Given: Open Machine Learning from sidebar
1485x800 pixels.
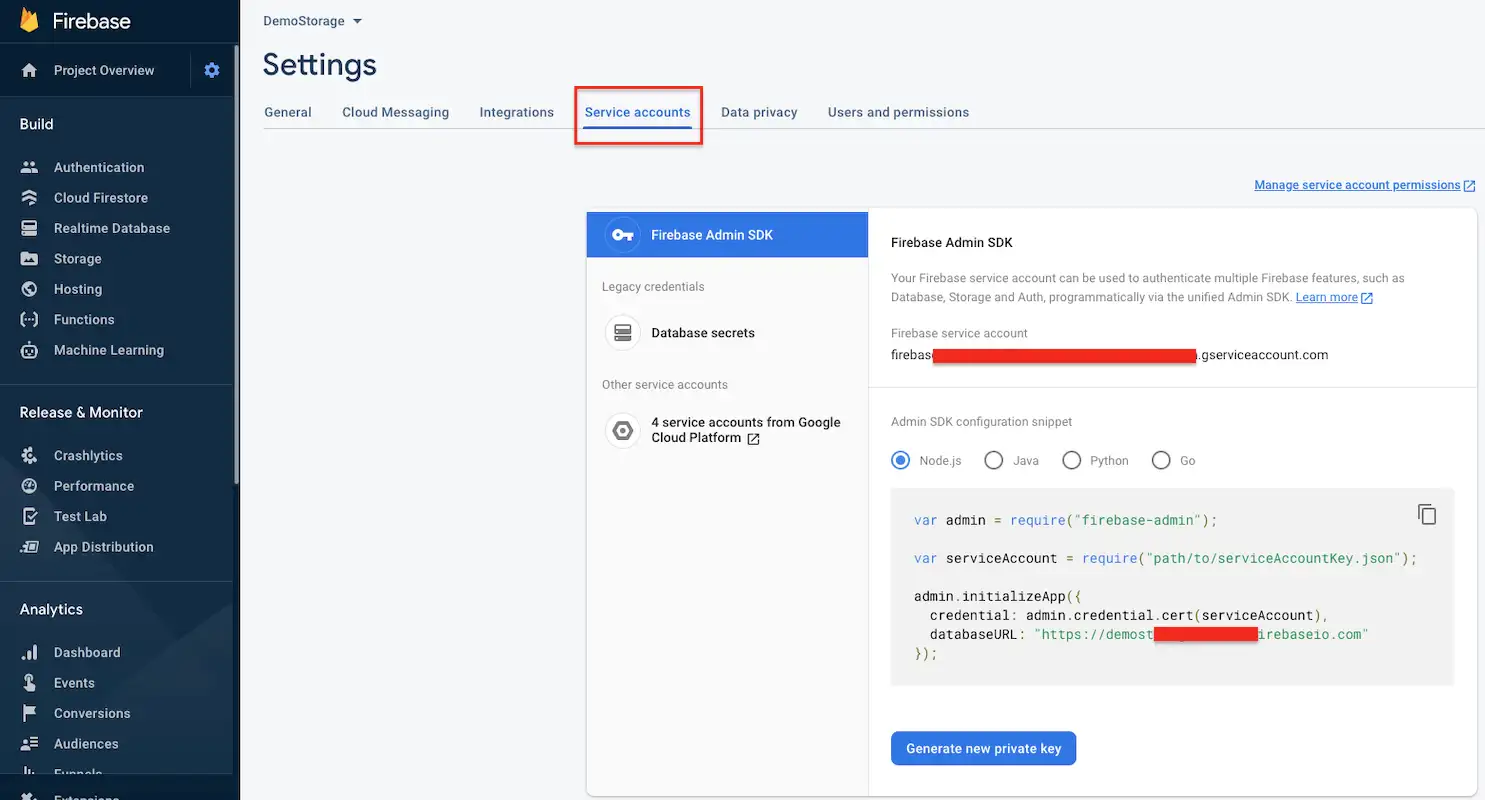Looking at the screenshot, I should pyautogui.click(x=108, y=350).
